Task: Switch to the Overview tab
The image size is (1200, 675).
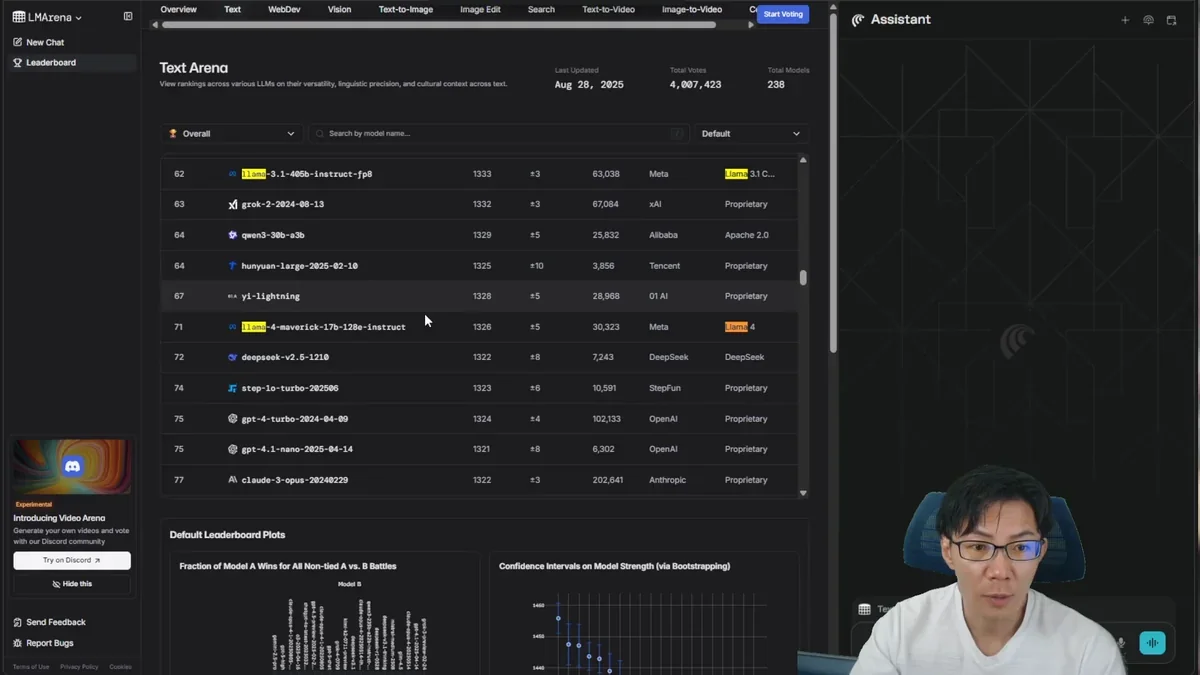Action: pos(179,10)
